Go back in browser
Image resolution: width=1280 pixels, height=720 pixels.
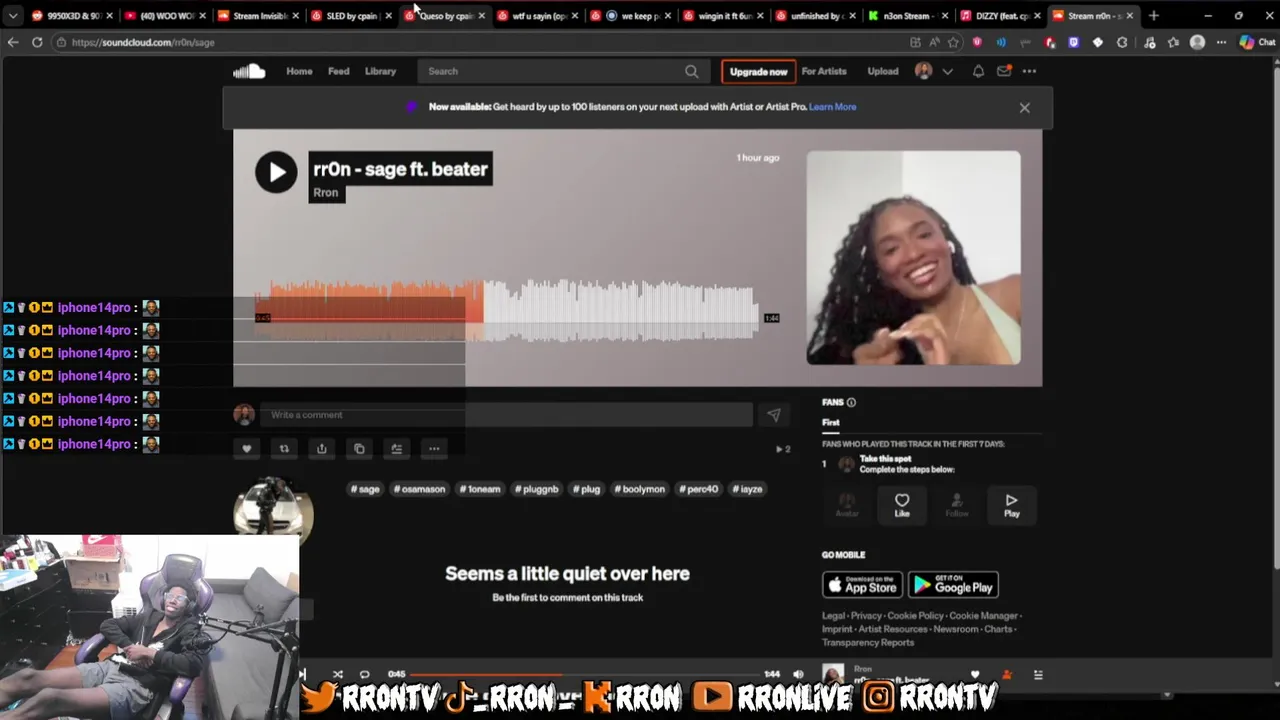12,42
